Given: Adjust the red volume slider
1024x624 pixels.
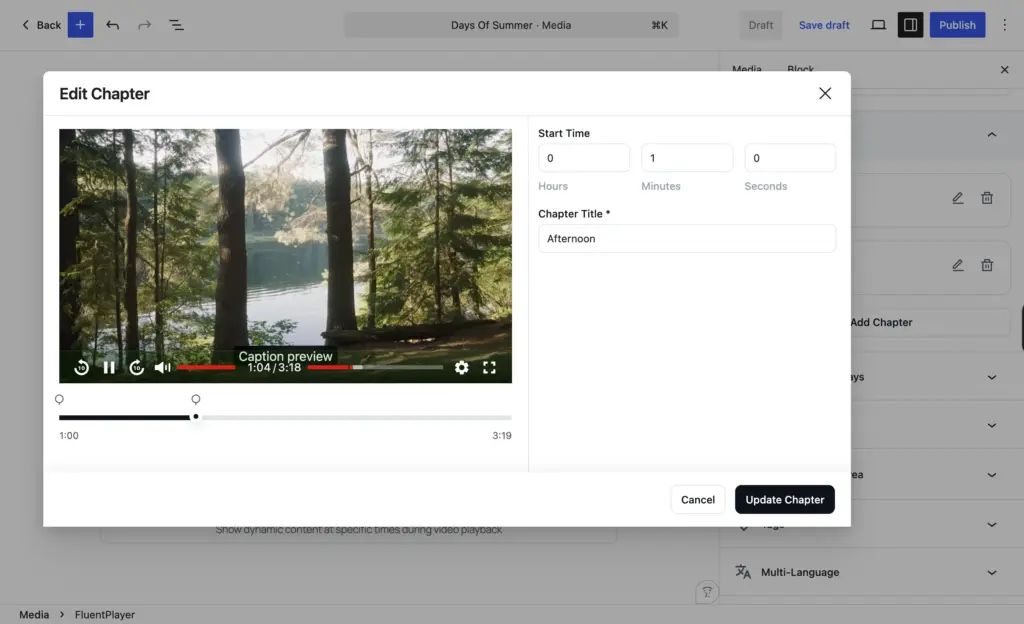Looking at the screenshot, I should [206, 367].
